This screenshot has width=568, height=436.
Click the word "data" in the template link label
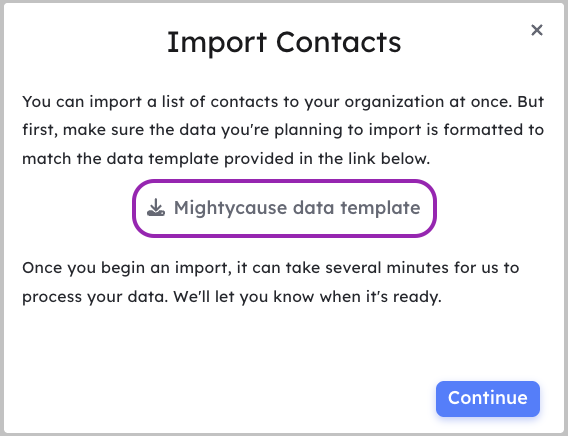pos(313,208)
